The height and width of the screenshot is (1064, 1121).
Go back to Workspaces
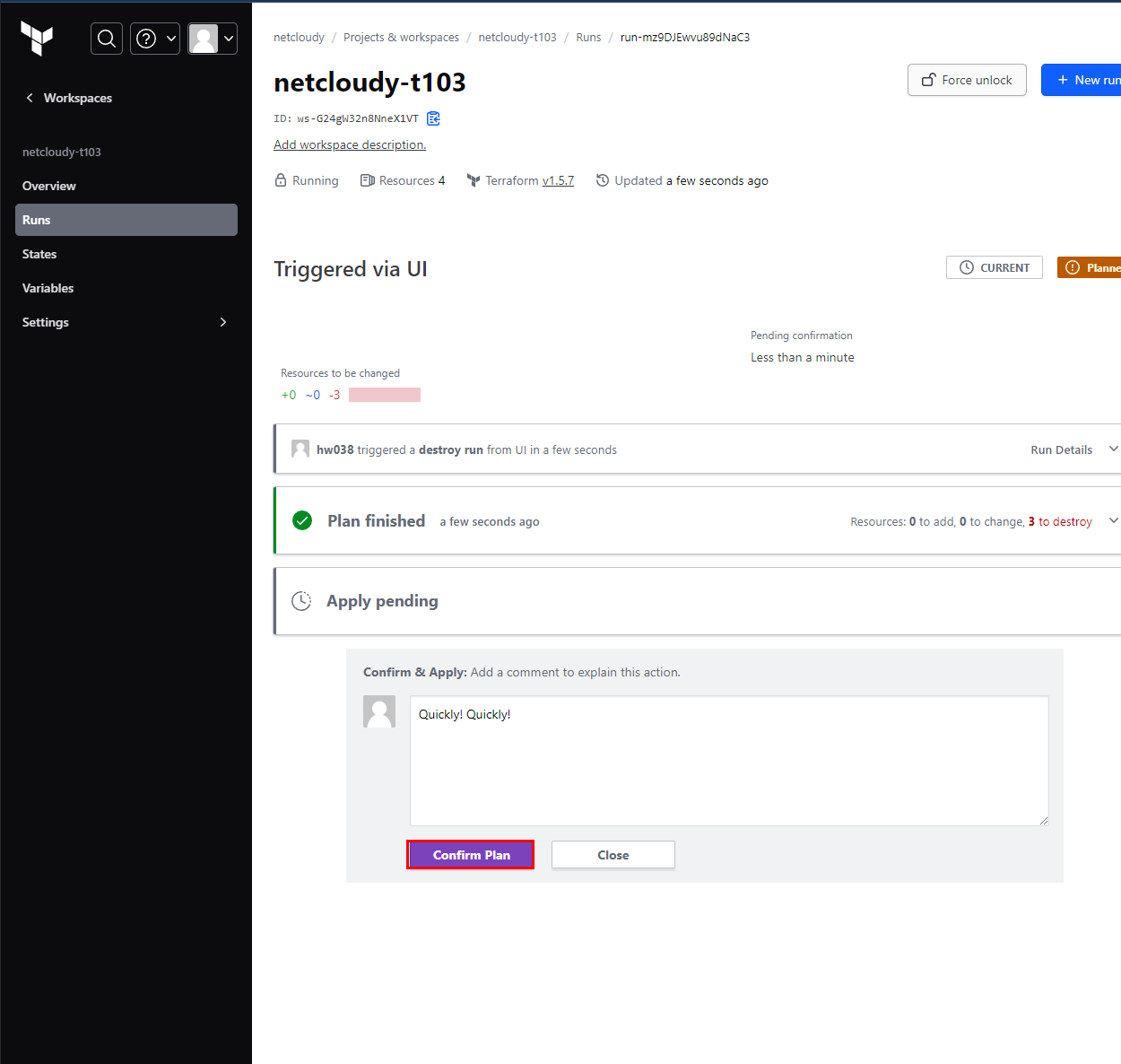point(69,98)
